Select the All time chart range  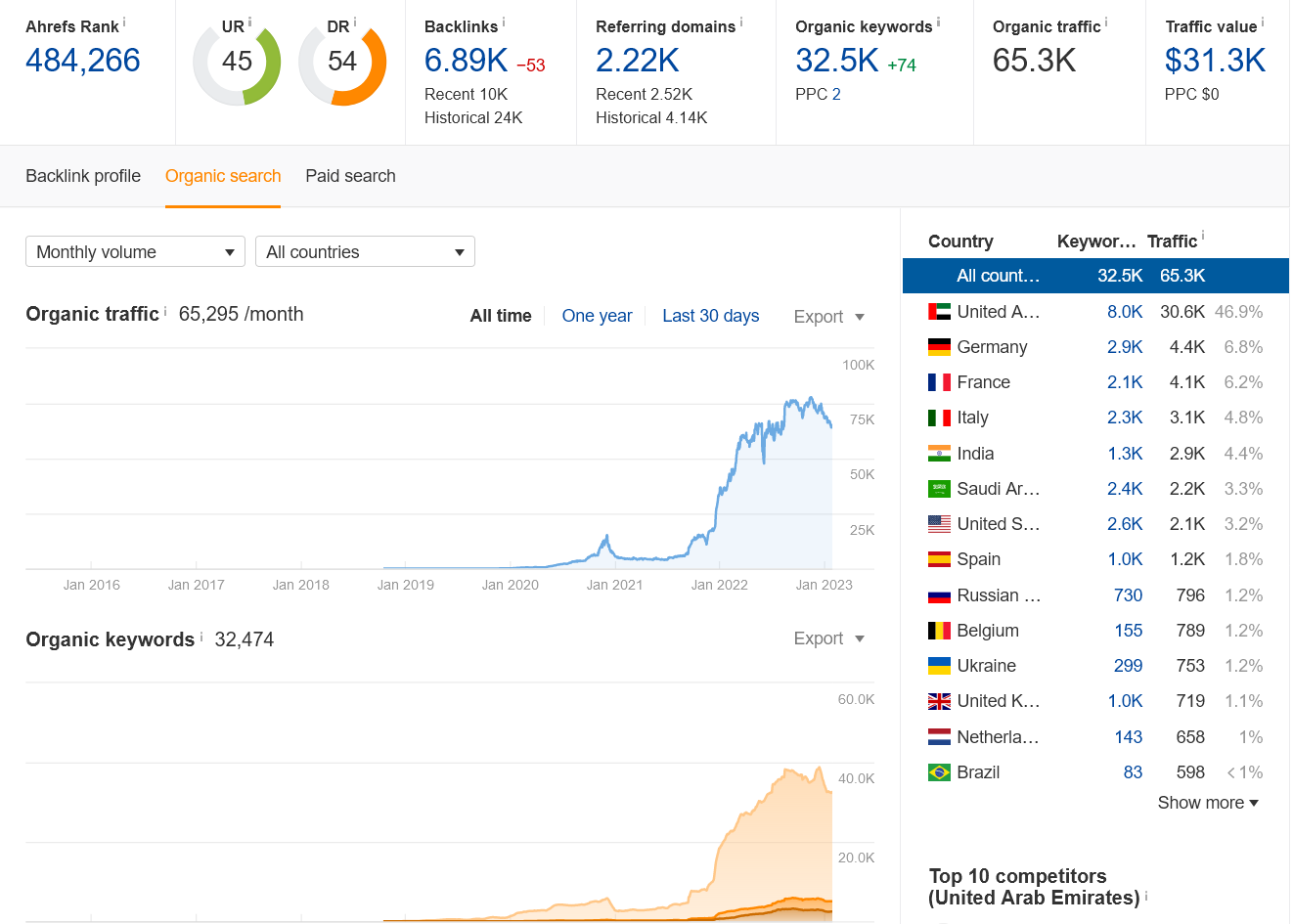(501, 316)
